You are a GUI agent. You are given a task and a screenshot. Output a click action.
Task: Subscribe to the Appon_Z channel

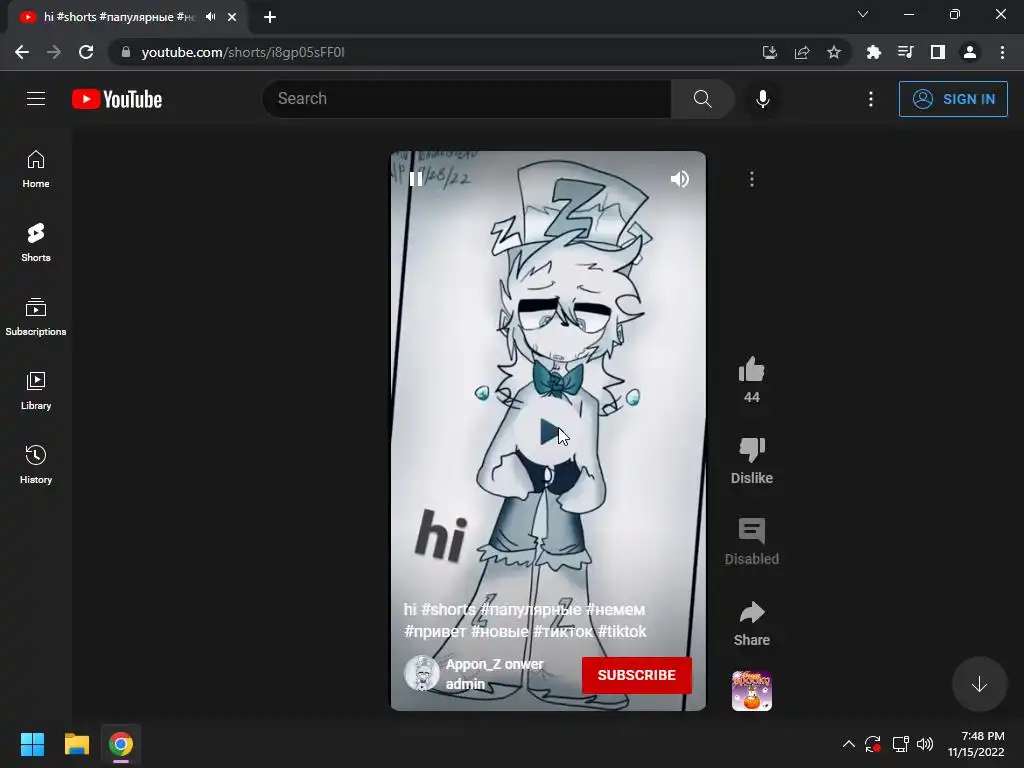pyautogui.click(x=637, y=675)
